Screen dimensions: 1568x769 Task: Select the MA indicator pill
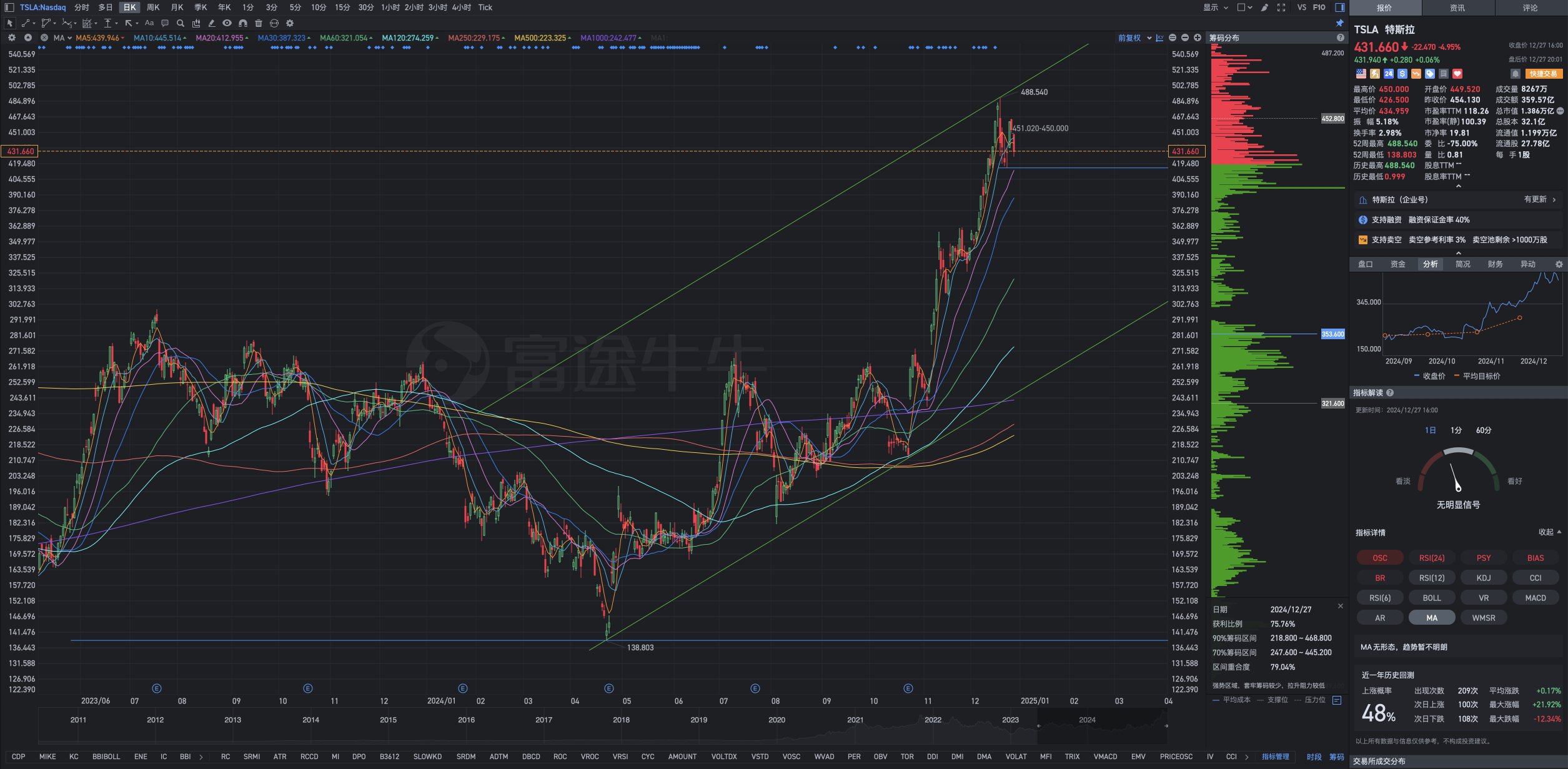[x=1432, y=618]
